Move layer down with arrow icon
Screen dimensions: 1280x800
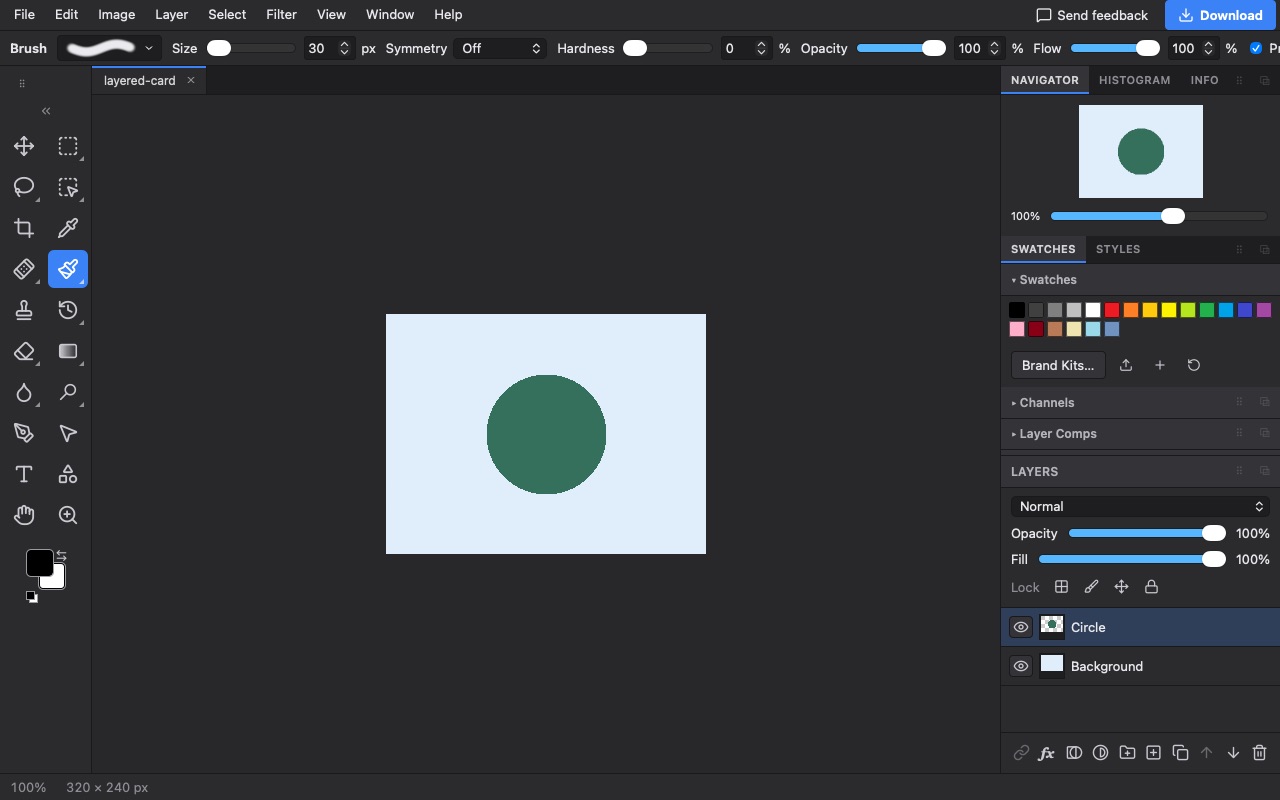tap(1233, 753)
